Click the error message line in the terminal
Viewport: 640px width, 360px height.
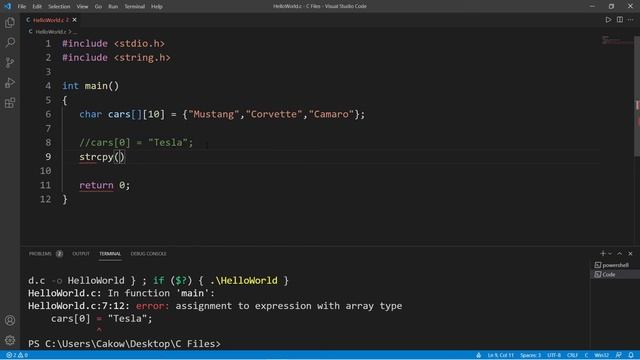click(215, 306)
